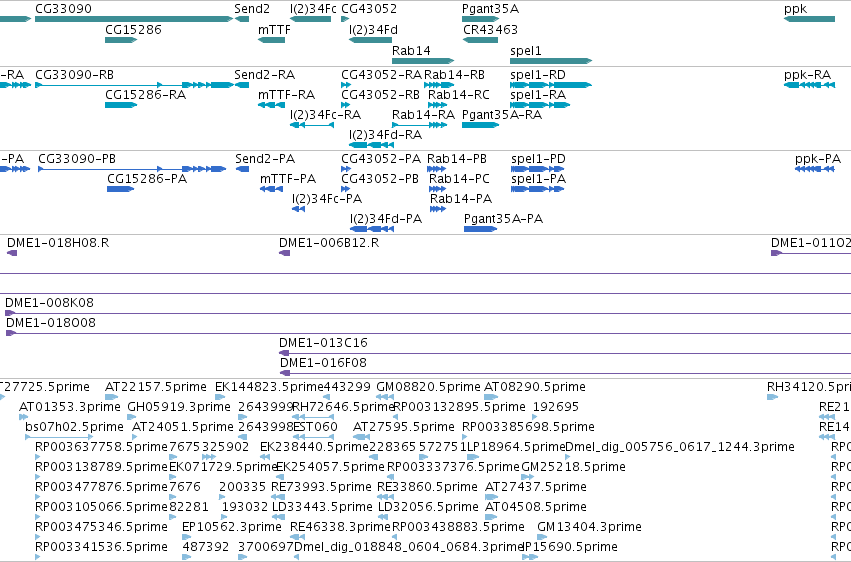This screenshot has width=851, height=562.
Task: Select the AT22157.5prime EST label
Action: [x=156, y=386]
